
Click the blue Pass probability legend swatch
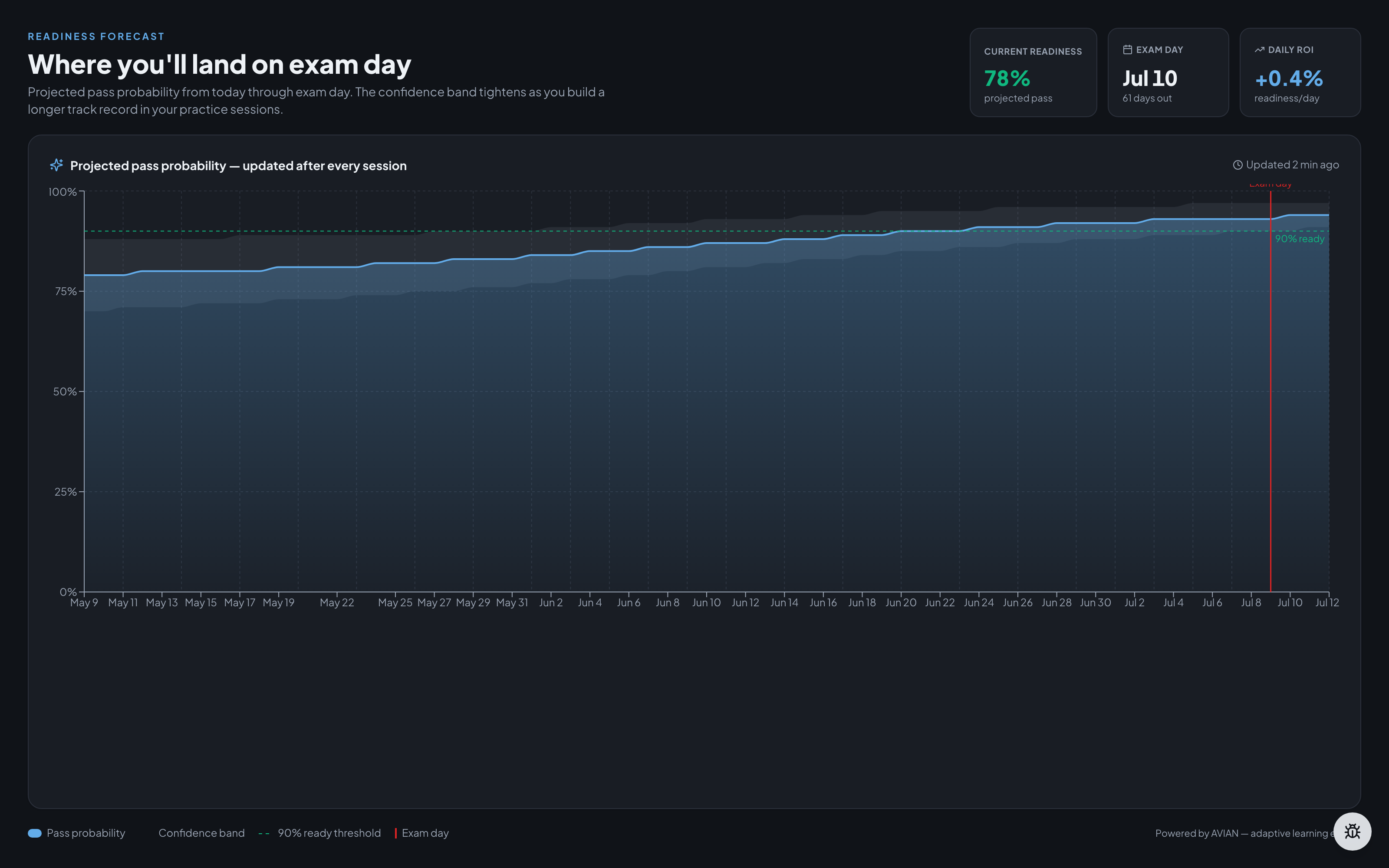[34, 833]
